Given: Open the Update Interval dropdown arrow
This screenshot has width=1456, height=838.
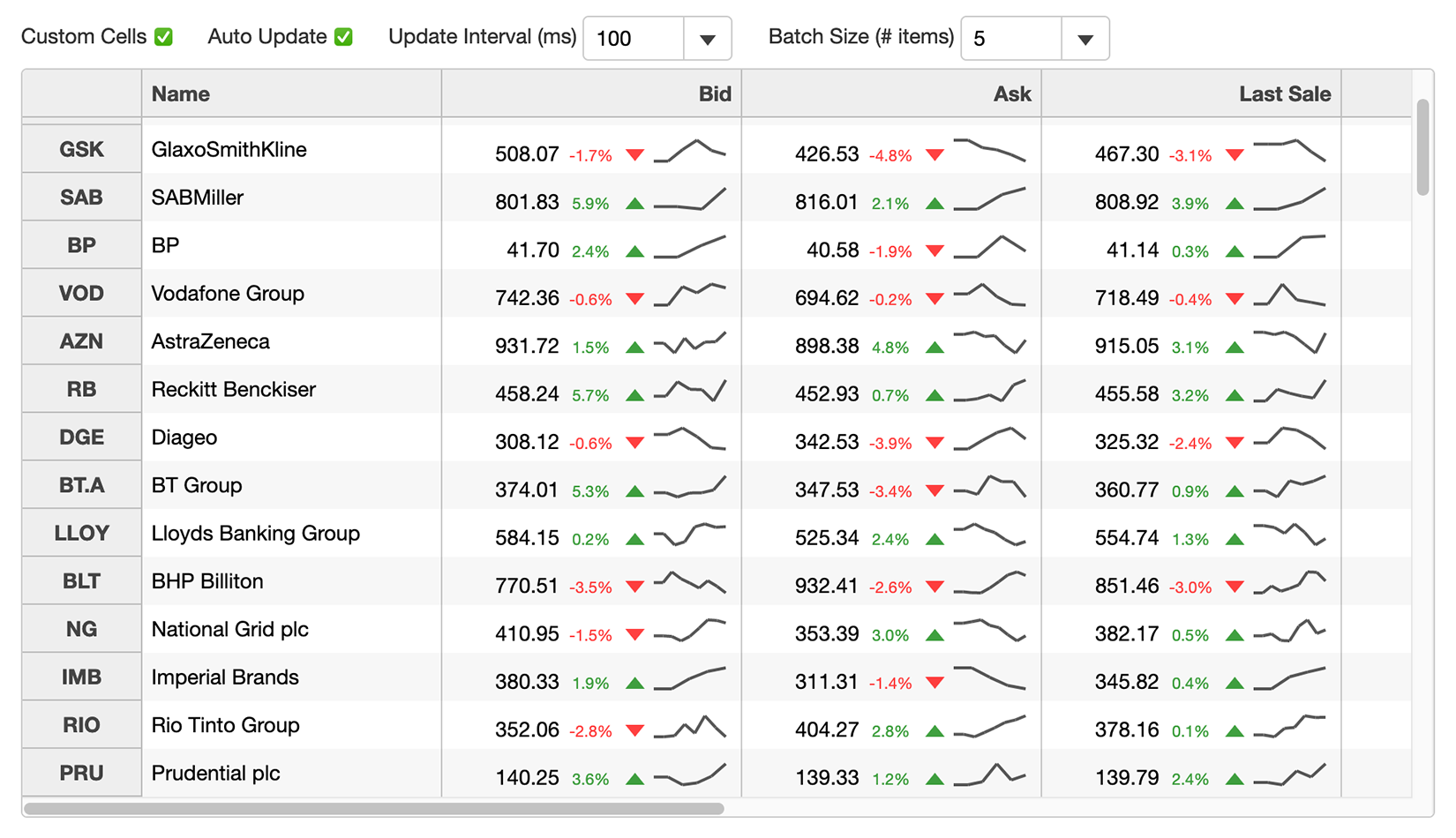Looking at the screenshot, I should tap(708, 39).
